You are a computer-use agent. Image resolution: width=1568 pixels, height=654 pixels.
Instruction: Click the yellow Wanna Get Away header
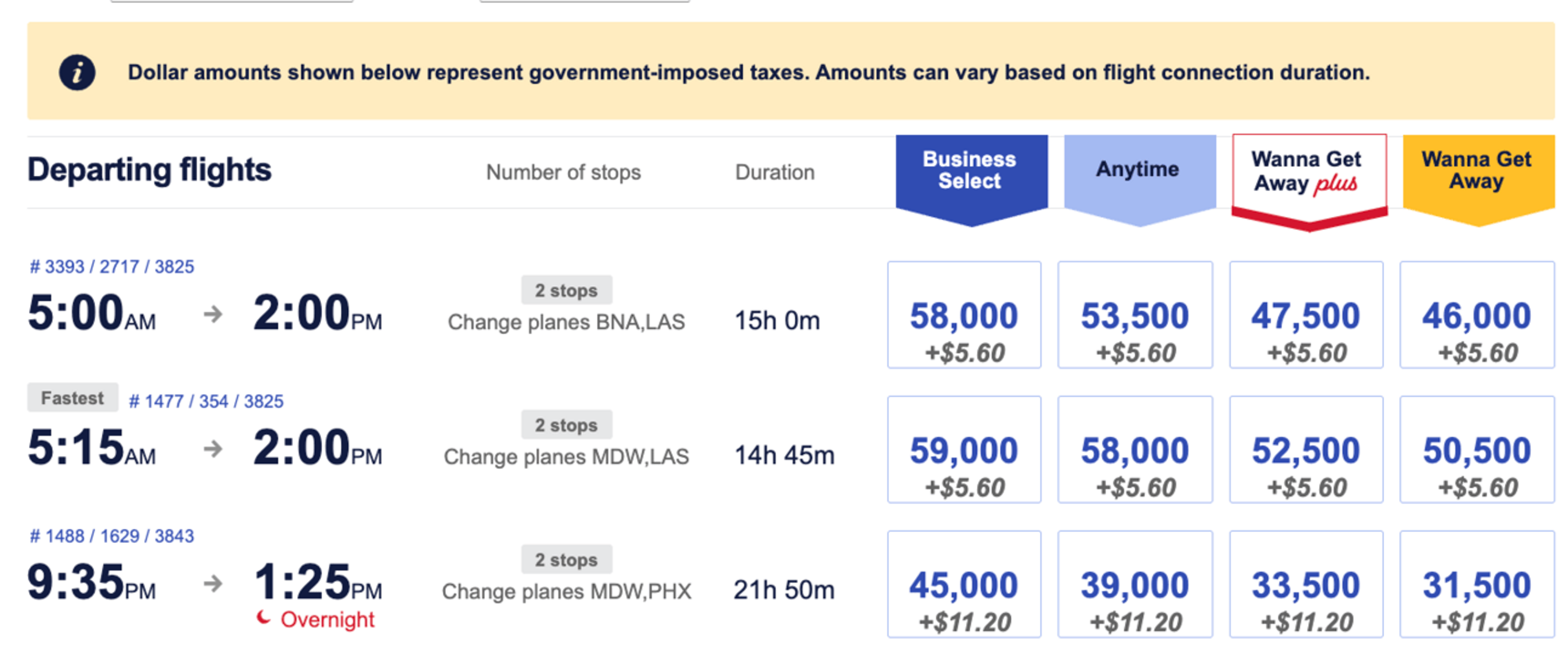1479,180
